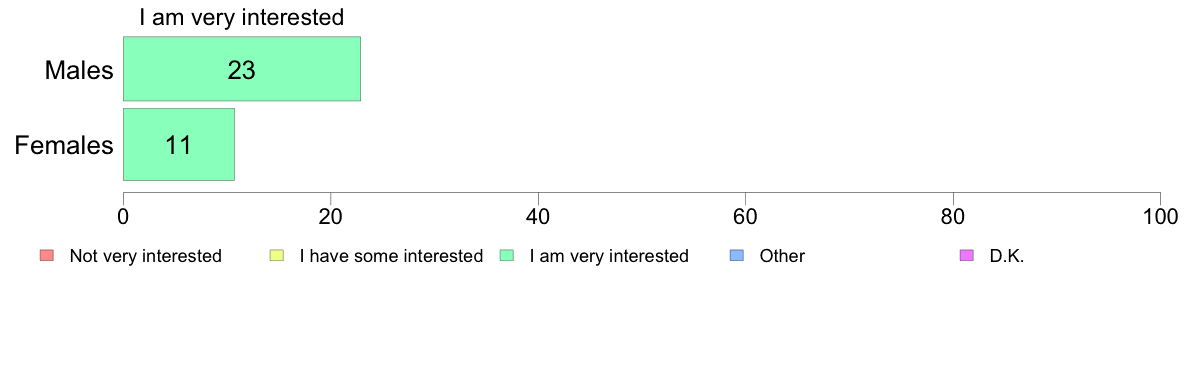Click the 40 axis tick label
The height and width of the screenshot is (368, 1188).
click(x=538, y=217)
